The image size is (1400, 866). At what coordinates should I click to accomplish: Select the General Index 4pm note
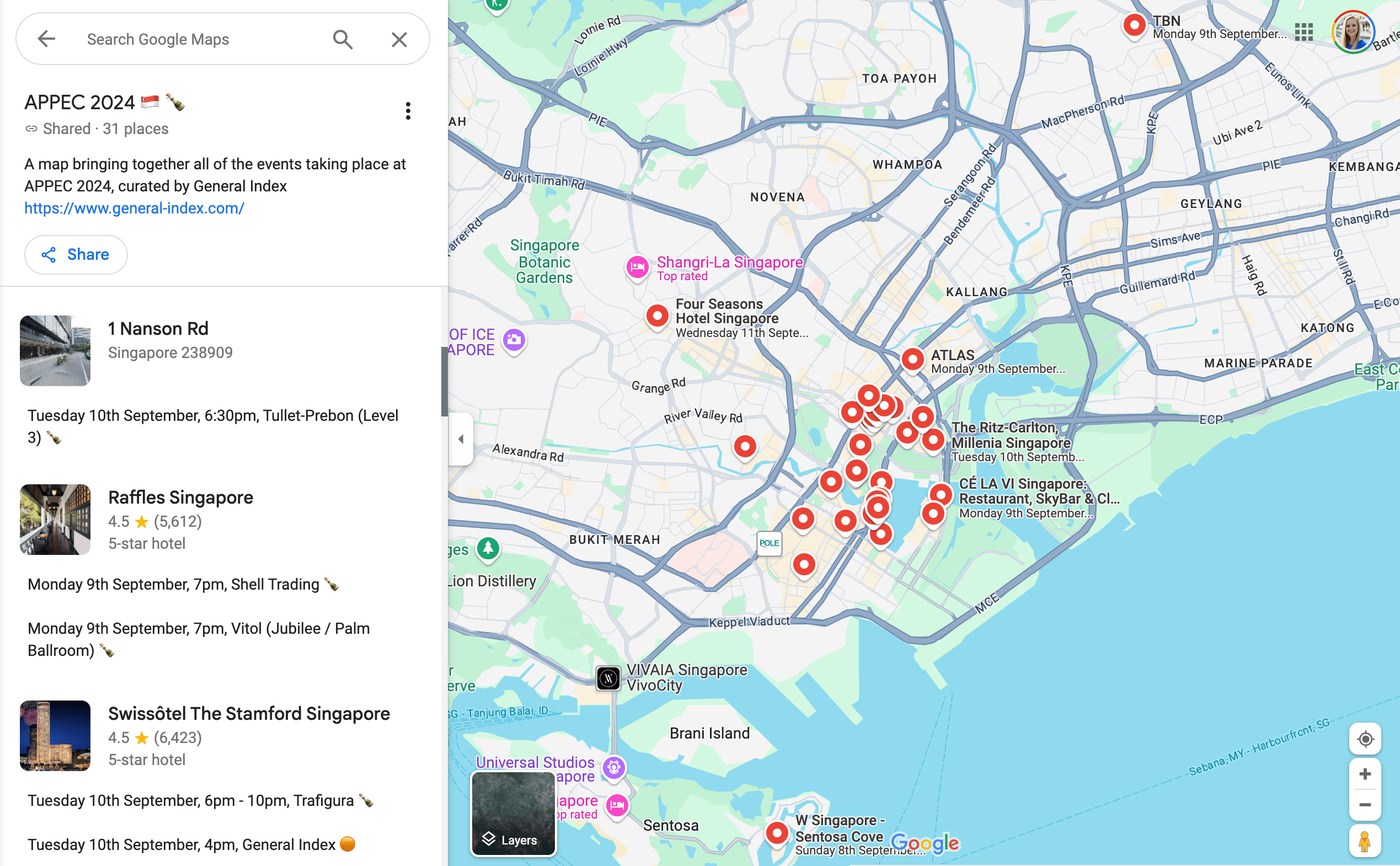pos(191,844)
